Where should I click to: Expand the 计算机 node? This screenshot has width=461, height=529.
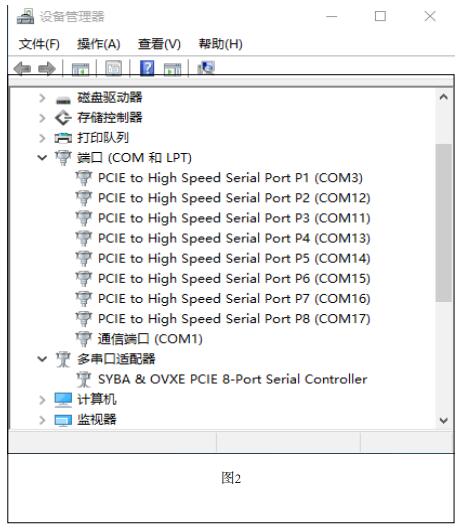point(42,400)
